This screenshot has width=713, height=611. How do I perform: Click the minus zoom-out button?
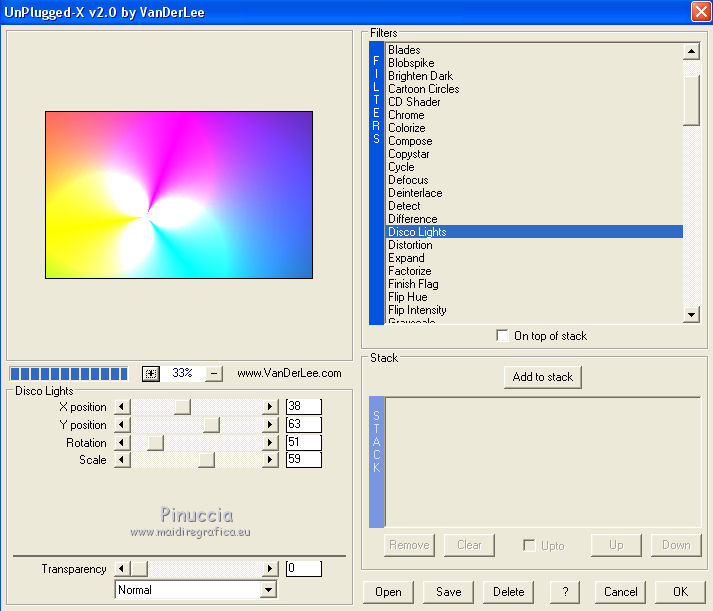214,374
